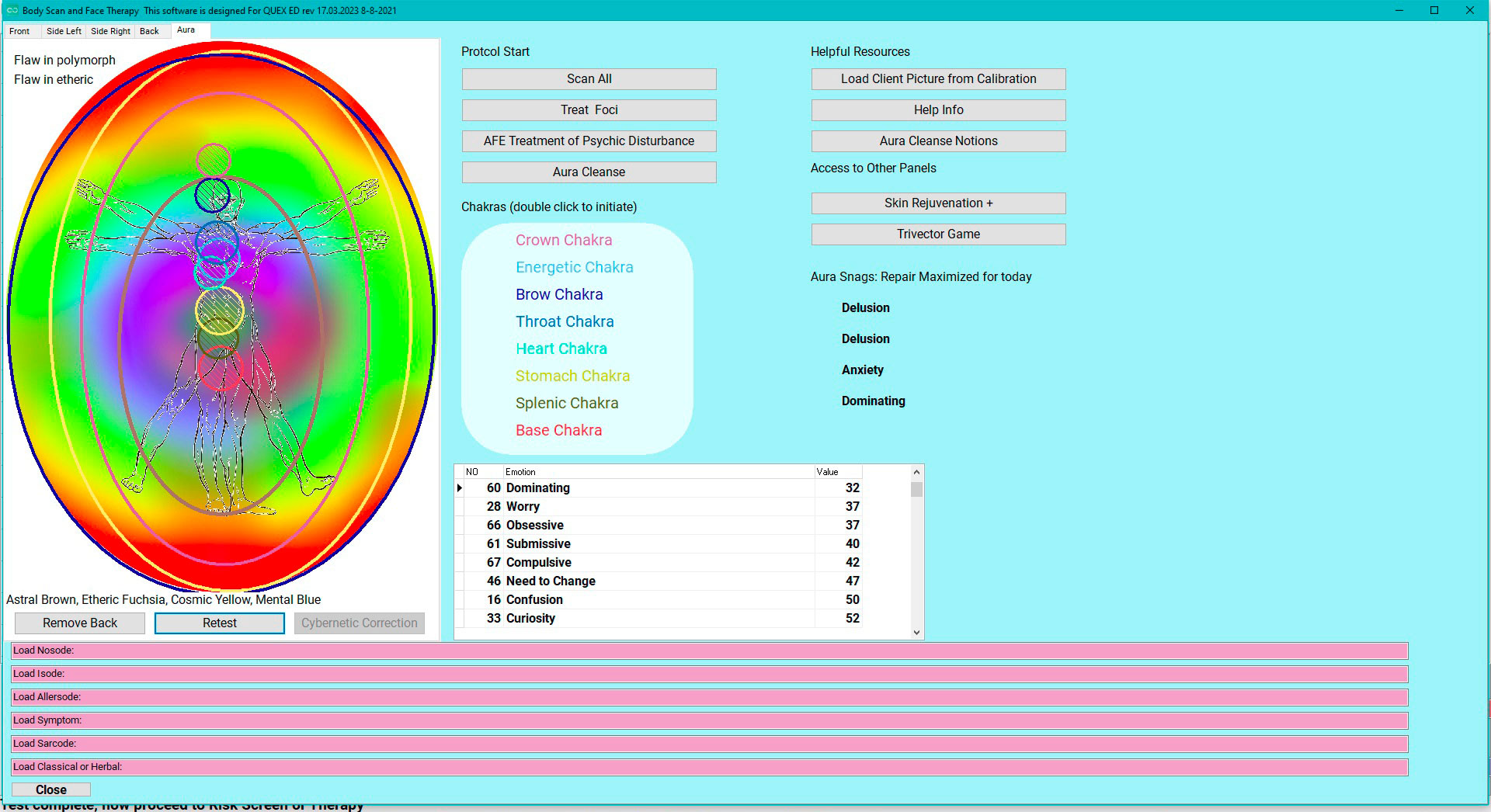Open the Side Left tab
The height and width of the screenshot is (812, 1491).
(64, 31)
